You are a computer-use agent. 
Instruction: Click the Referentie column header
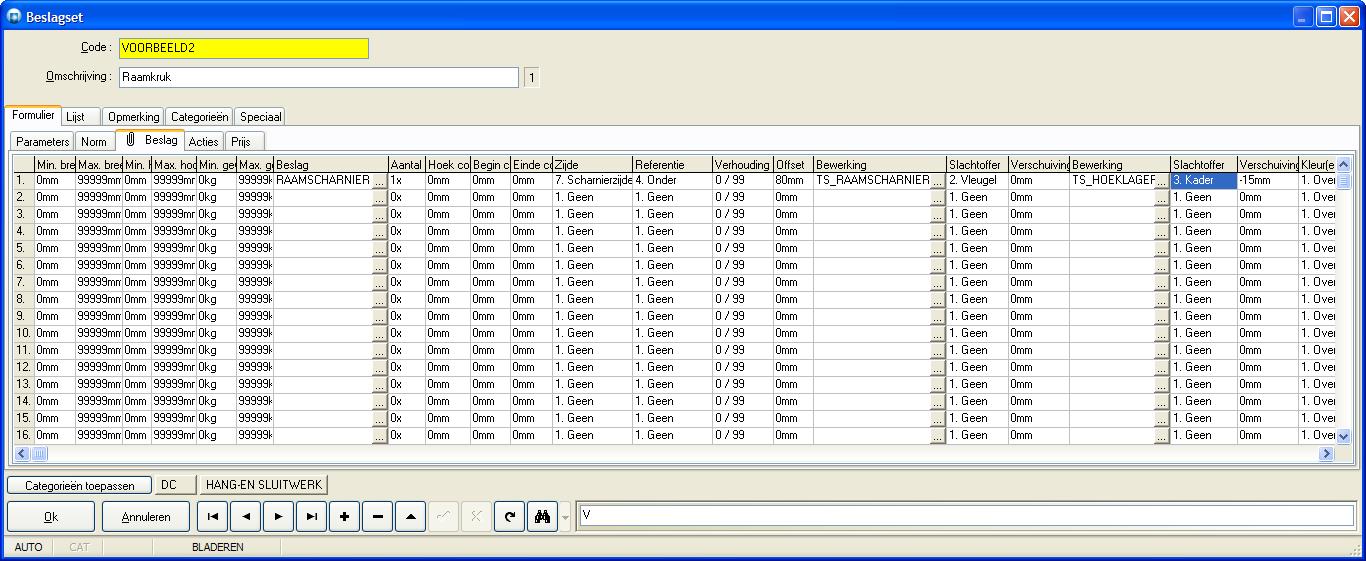(x=672, y=164)
